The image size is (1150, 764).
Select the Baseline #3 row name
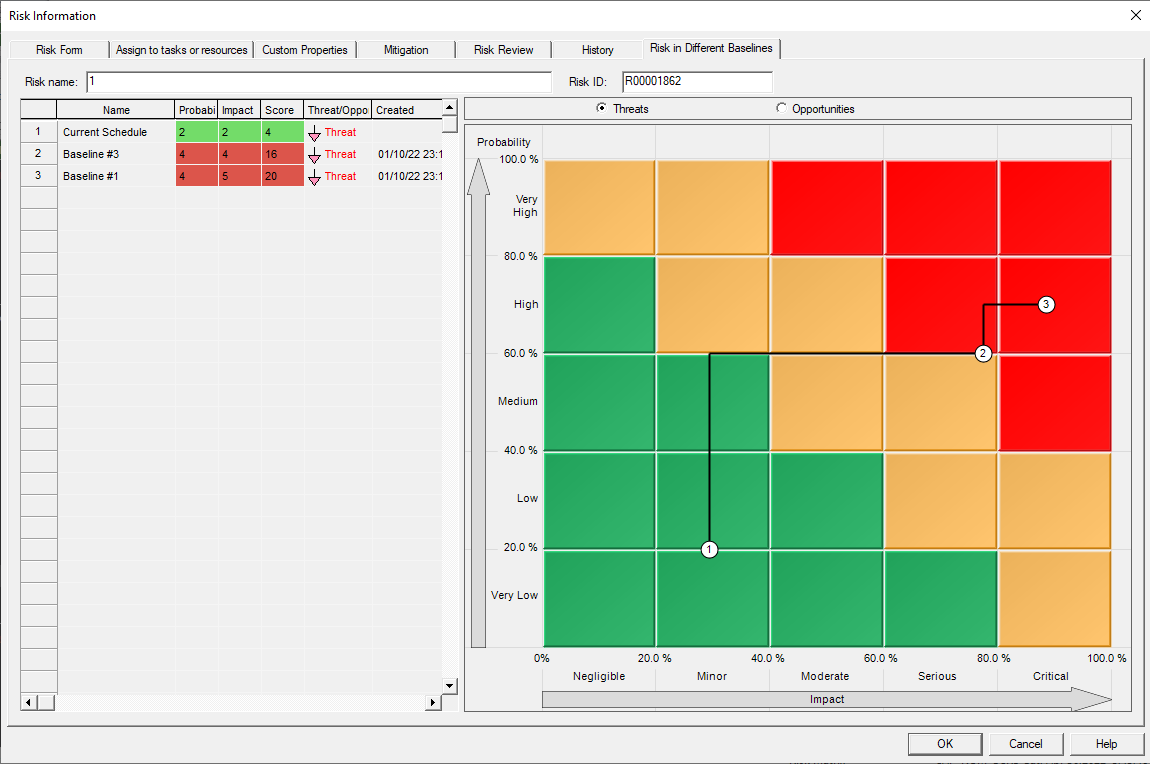[91, 155]
